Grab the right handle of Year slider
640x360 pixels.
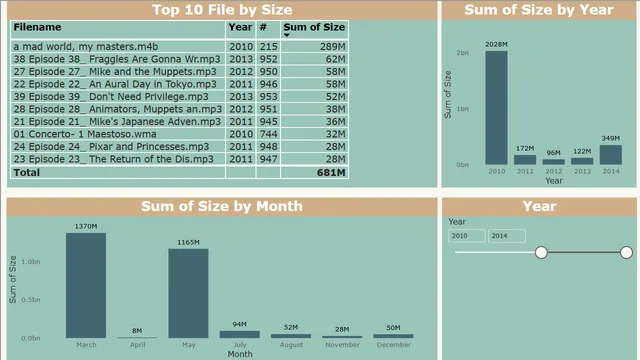pos(626,253)
